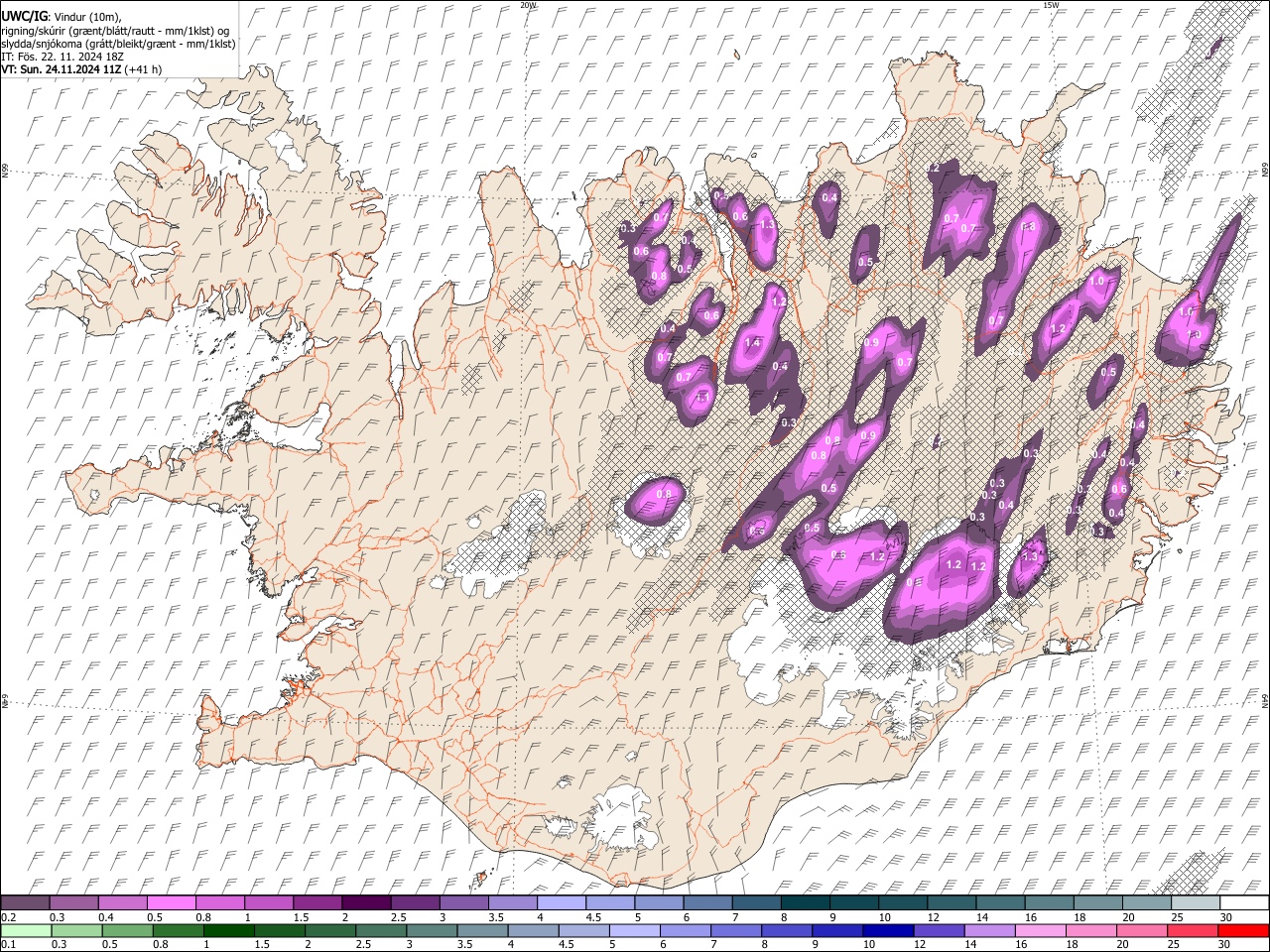This screenshot has height=952, width=1270.
Task: Pick top legend white swatch above 30
Action: pyautogui.click(x=1244, y=903)
